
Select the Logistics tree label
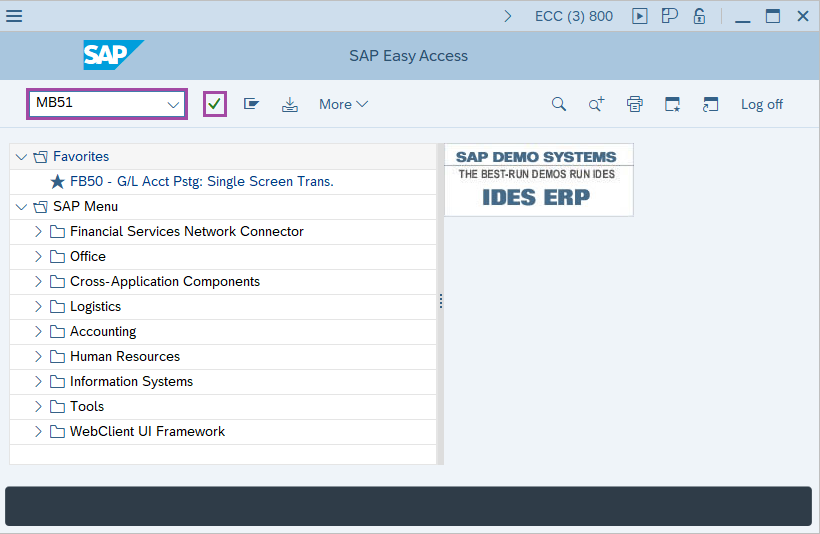(x=95, y=306)
